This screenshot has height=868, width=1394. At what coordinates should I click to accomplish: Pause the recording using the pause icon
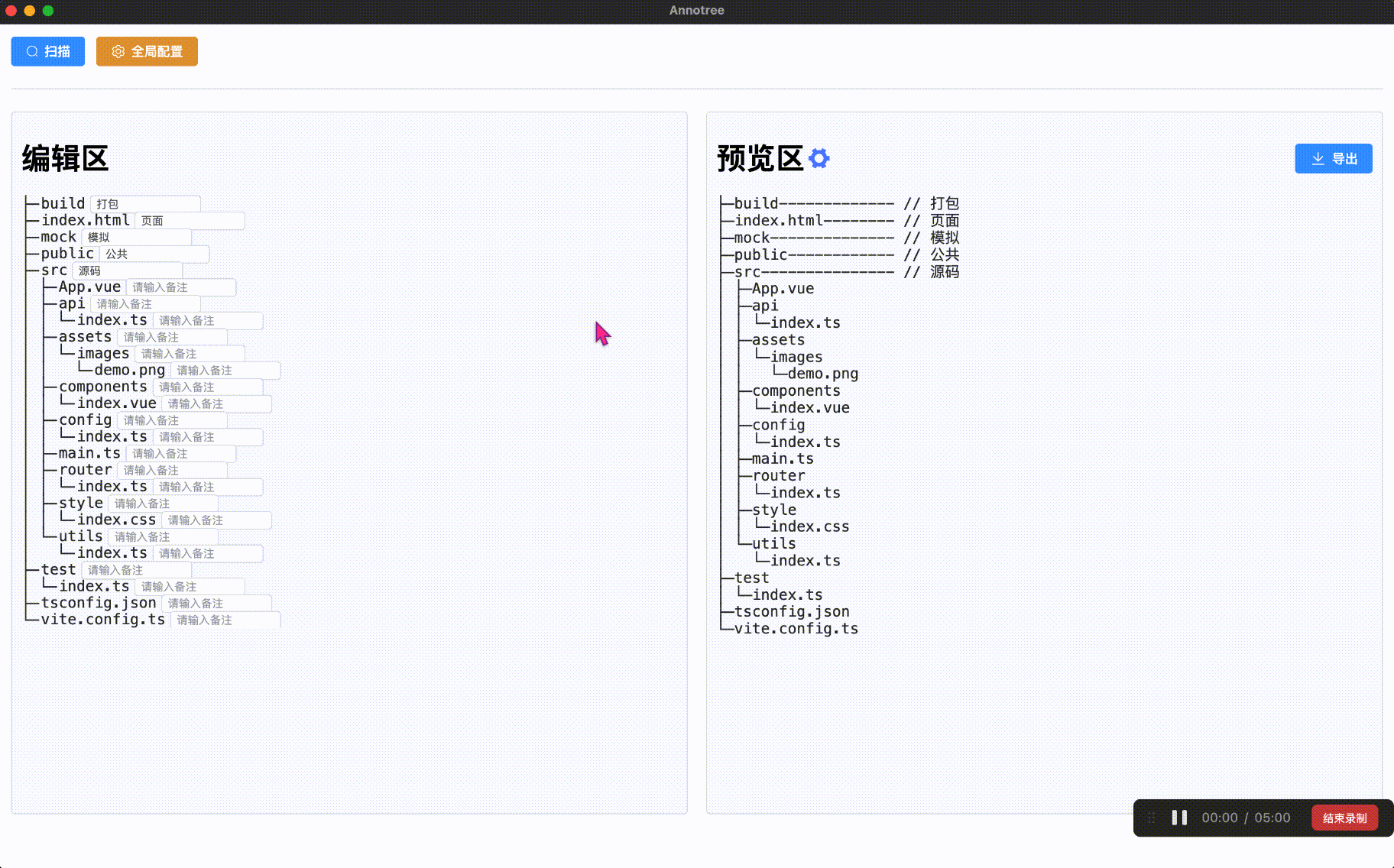point(1178,818)
